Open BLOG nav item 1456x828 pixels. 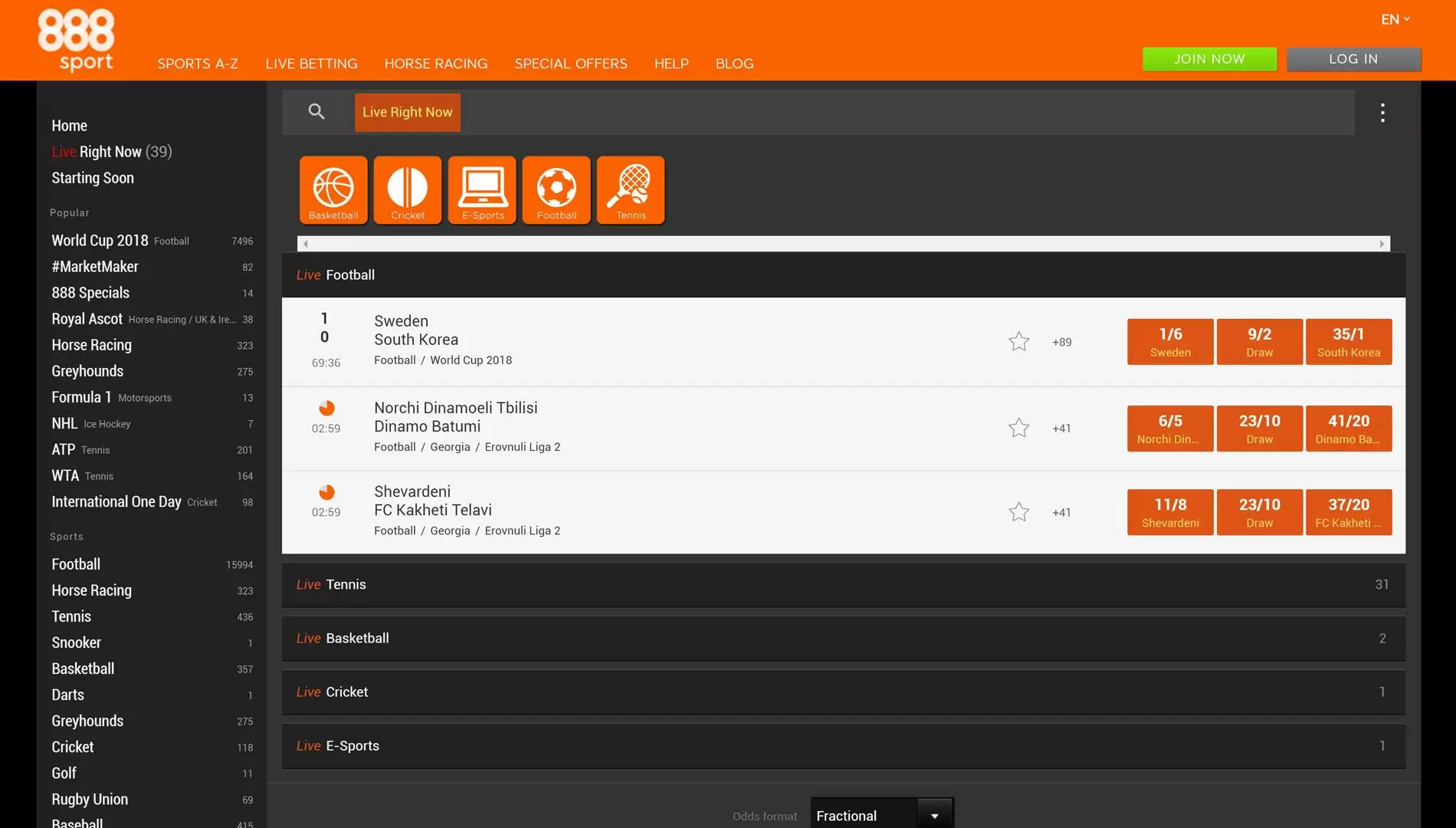pyautogui.click(x=734, y=64)
